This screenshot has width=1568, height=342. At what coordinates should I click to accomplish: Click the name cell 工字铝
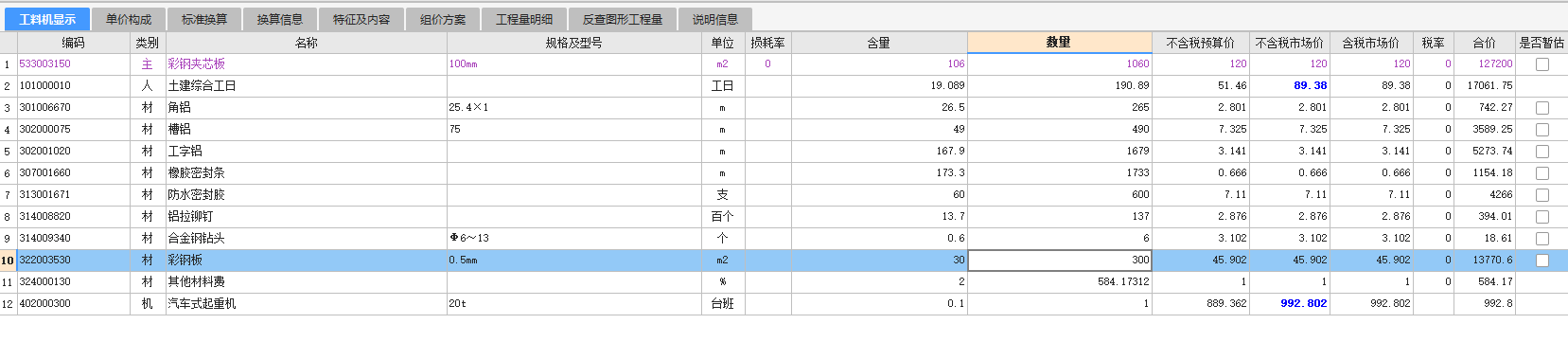tap(307, 152)
